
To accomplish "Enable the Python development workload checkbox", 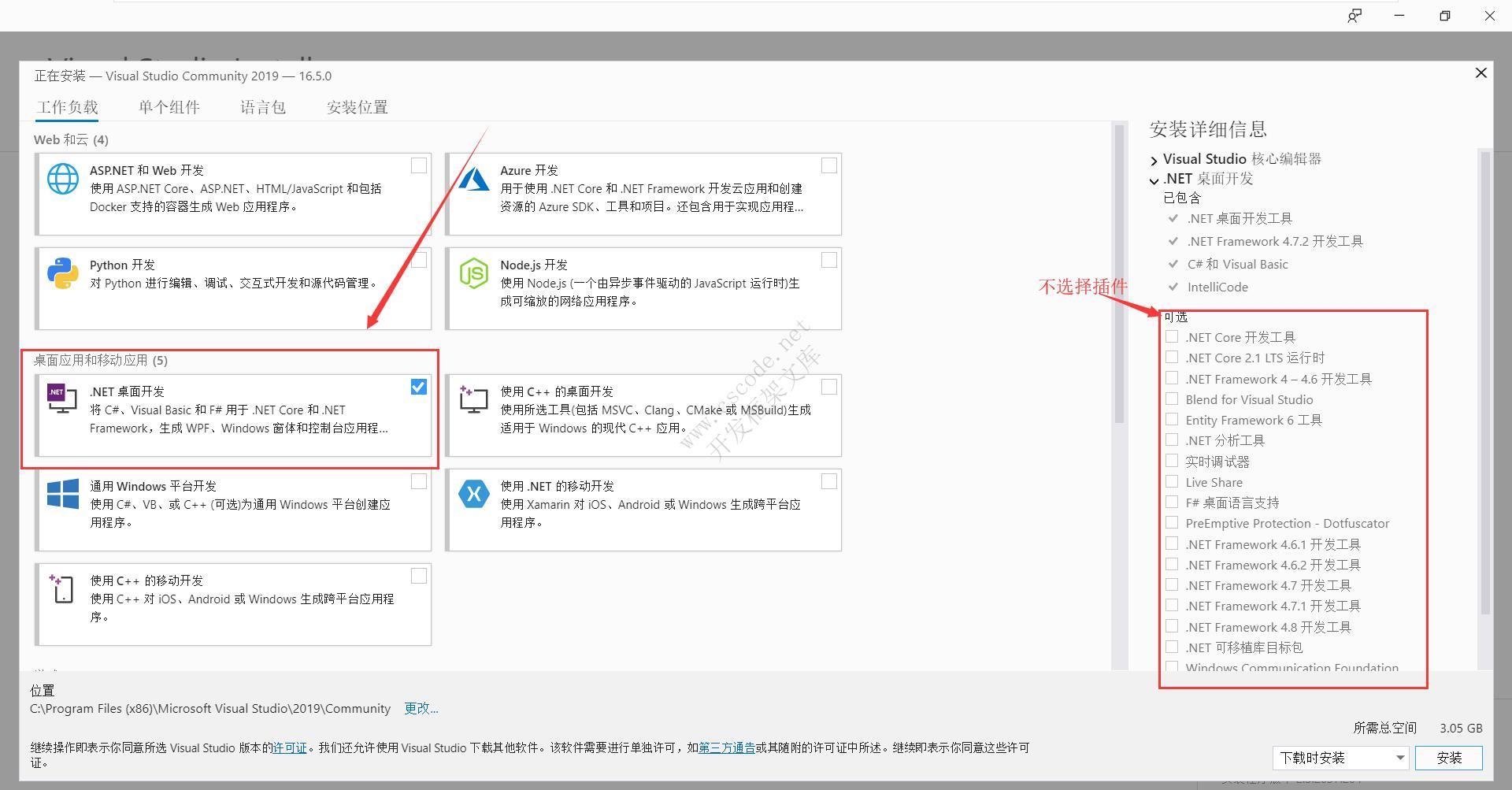I will [x=418, y=260].
